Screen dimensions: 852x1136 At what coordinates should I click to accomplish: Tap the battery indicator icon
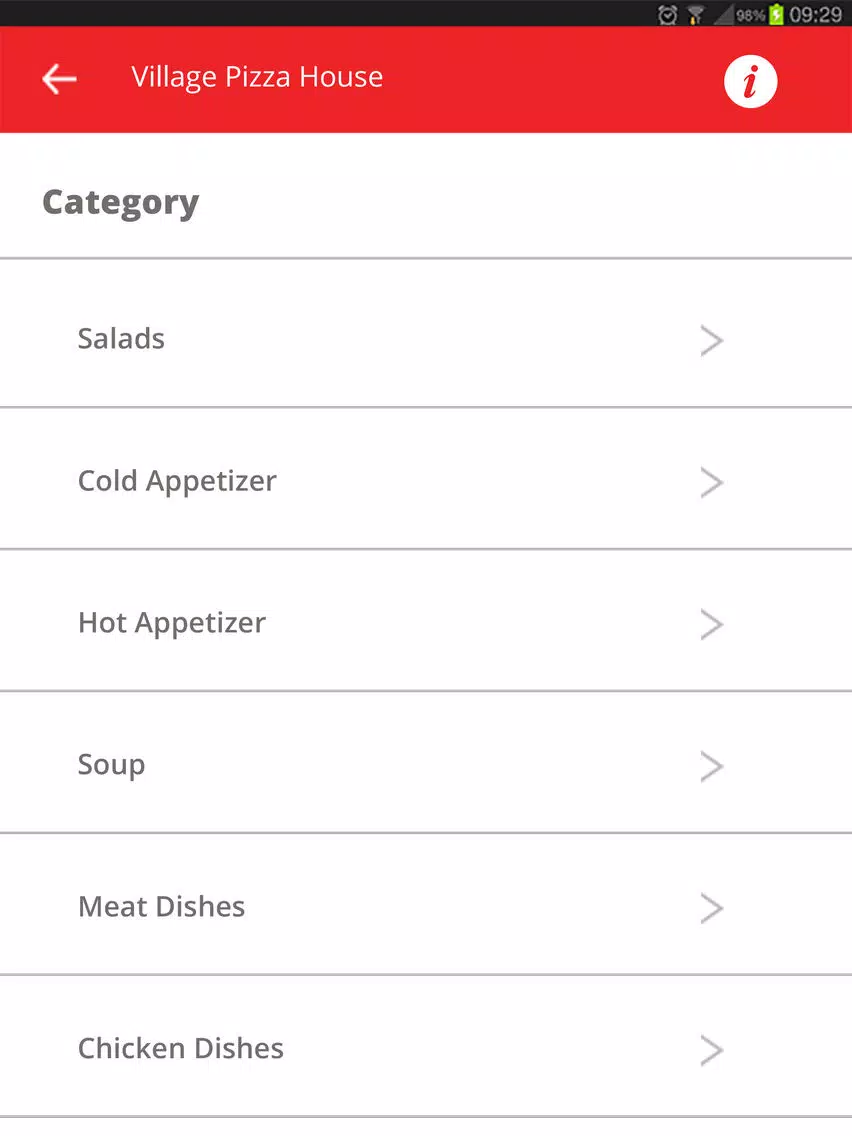[x=776, y=14]
